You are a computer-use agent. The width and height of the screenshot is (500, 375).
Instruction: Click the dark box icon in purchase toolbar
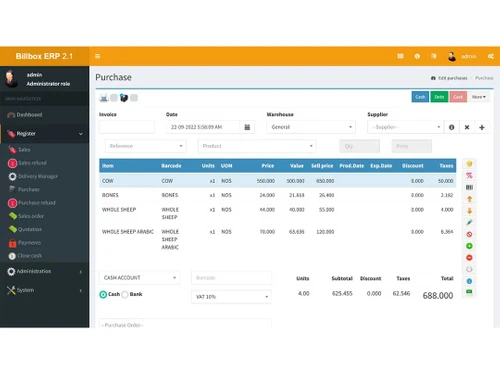[124, 98]
